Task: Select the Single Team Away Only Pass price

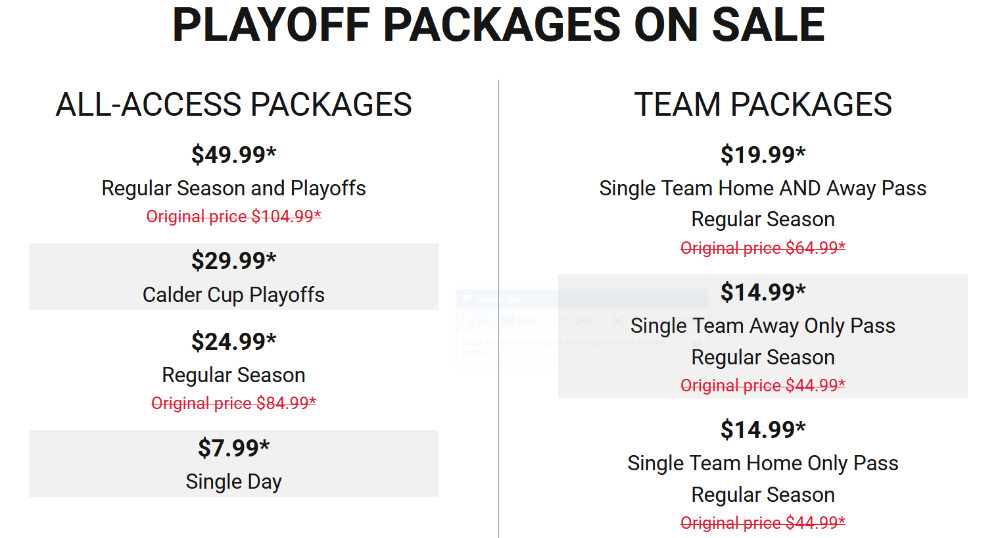Action: [x=763, y=292]
